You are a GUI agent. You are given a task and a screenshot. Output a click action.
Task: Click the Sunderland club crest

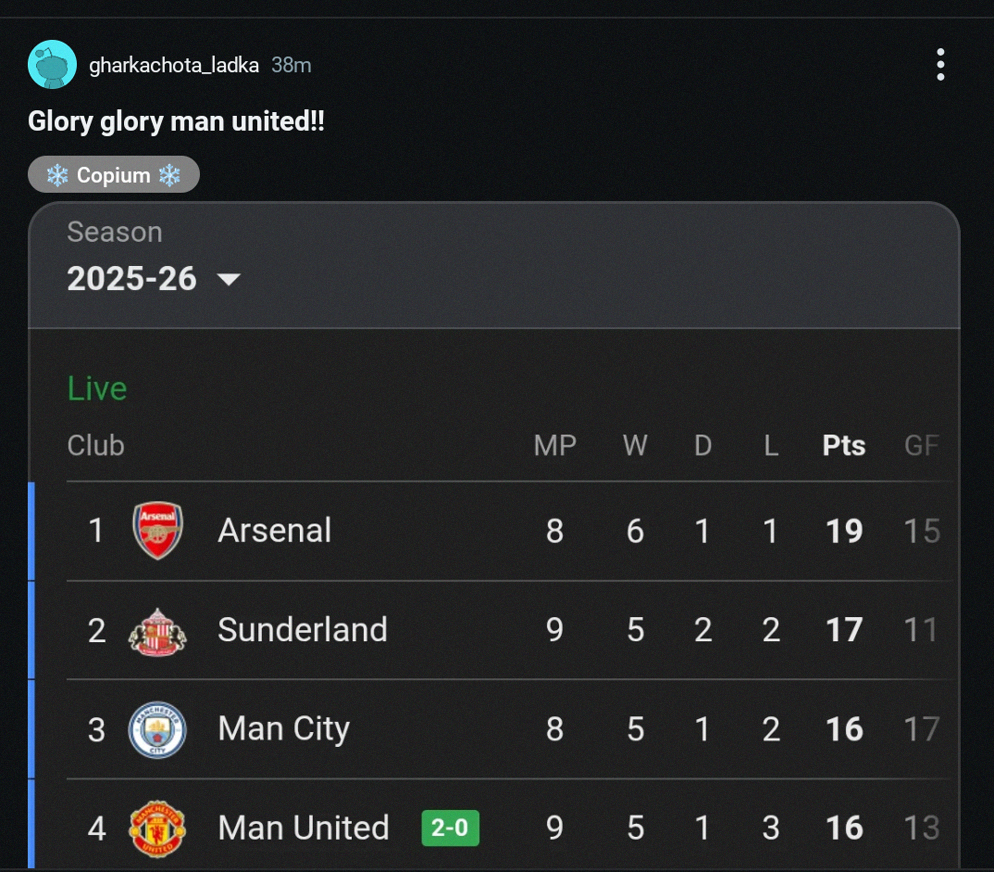click(x=158, y=630)
